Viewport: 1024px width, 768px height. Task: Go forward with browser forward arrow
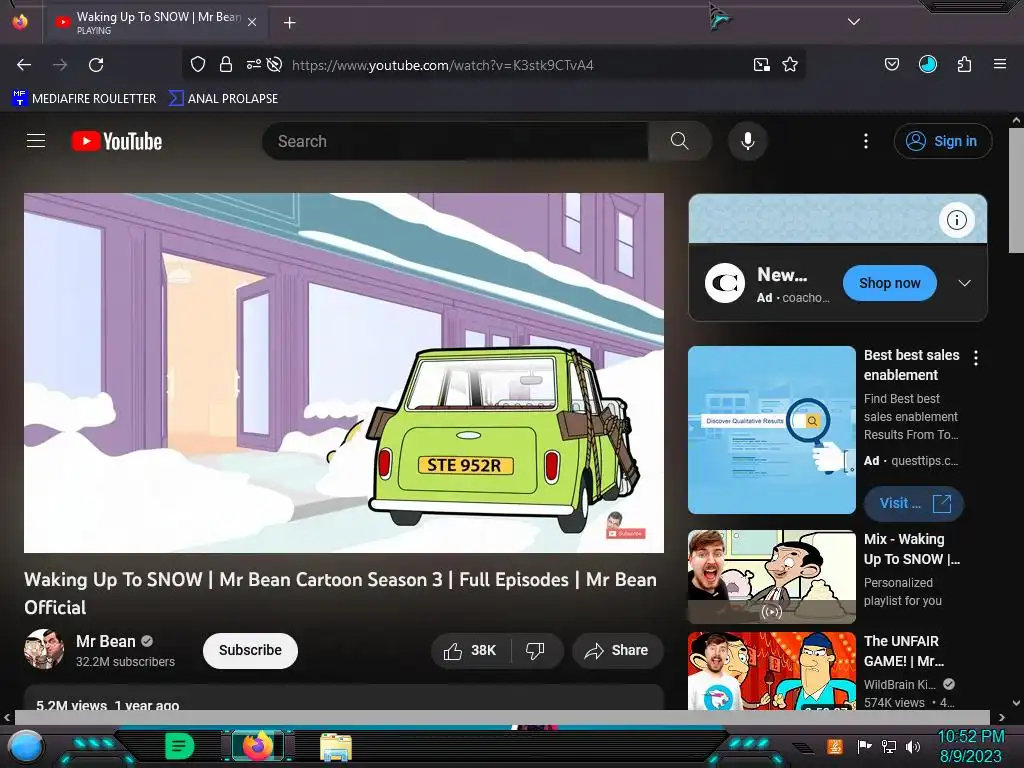(60, 65)
